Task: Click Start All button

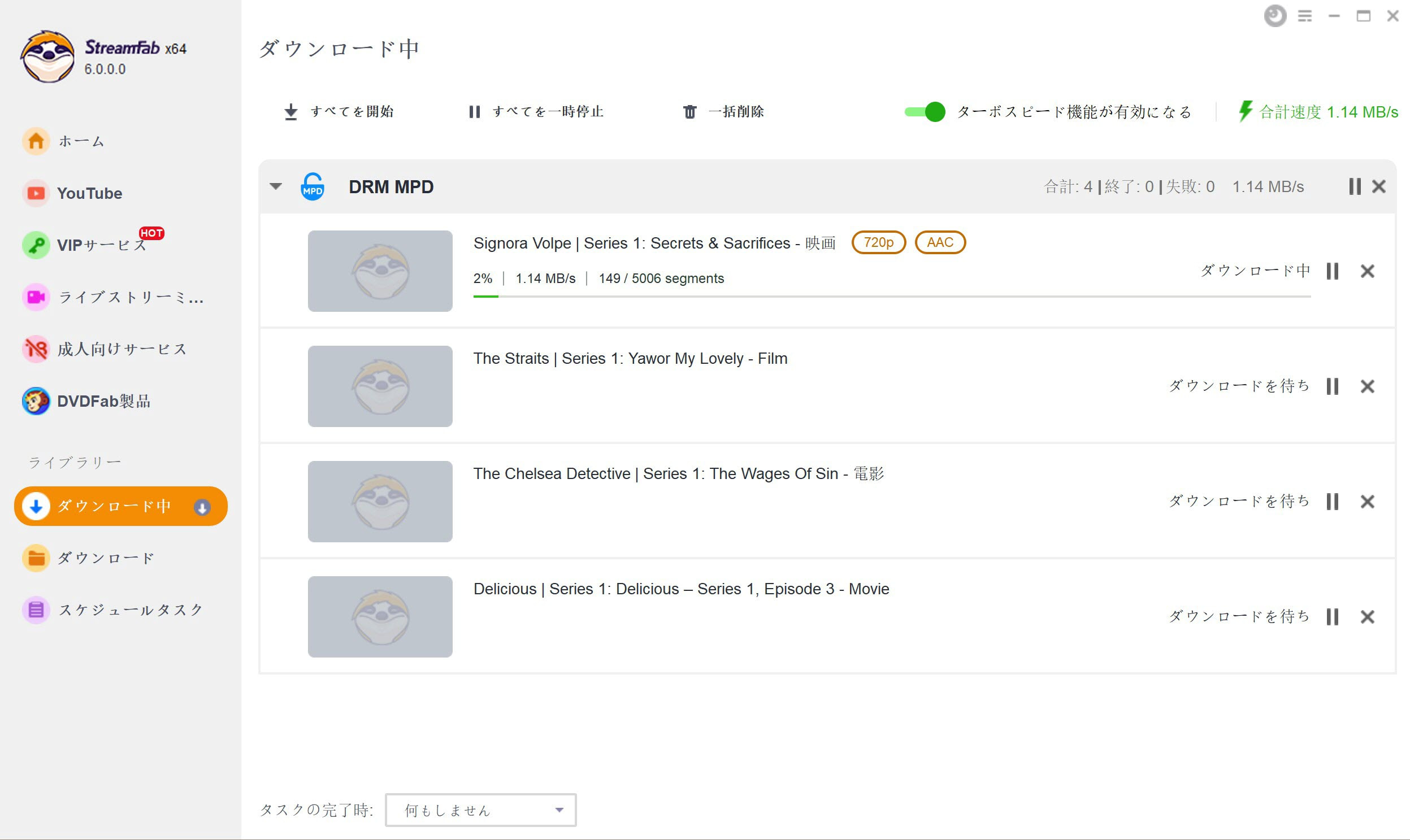Action: pyautogui.click(x=339, y=111)
